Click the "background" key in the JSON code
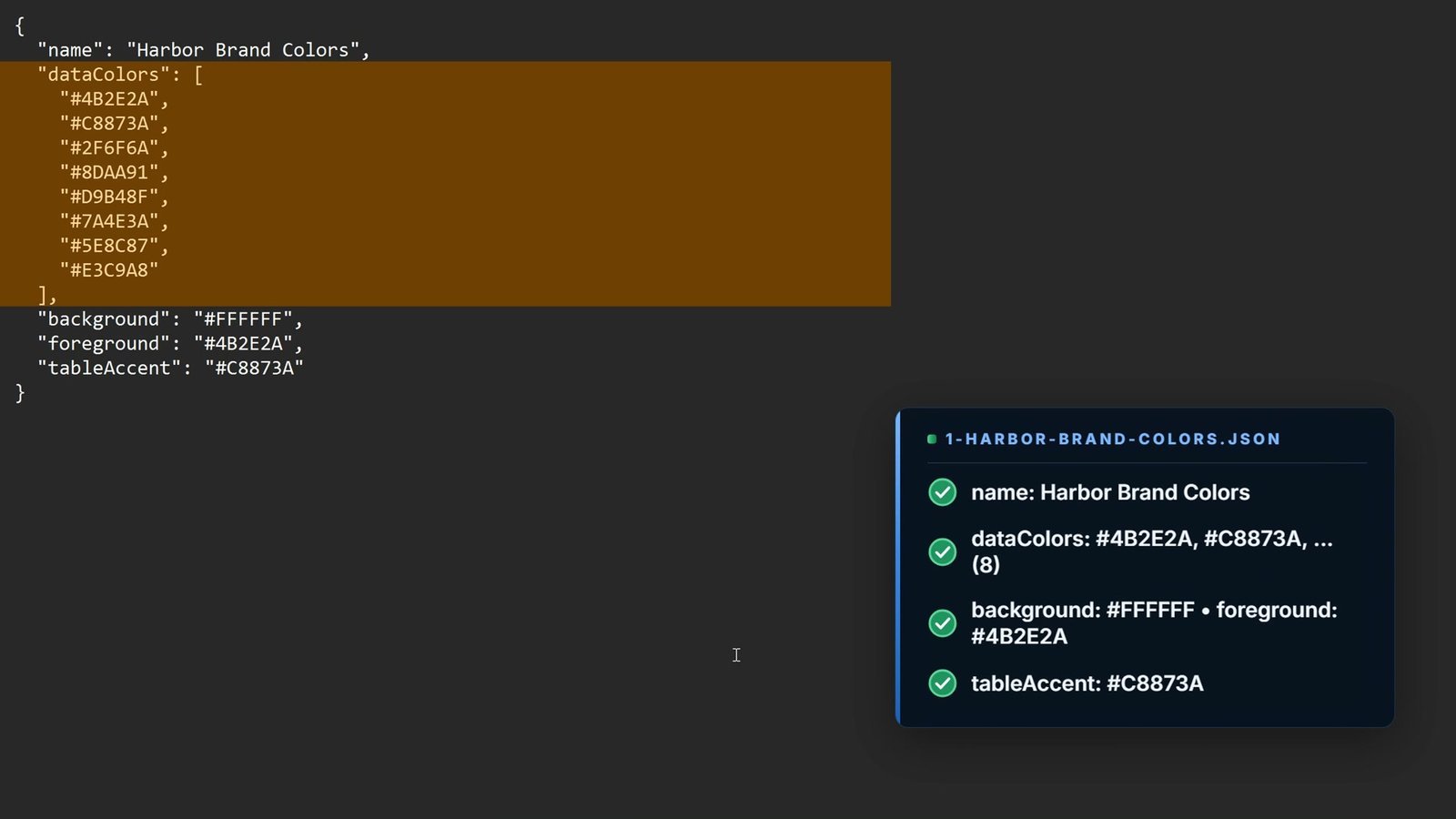The width and height of the screenshot is (1456, 819). (104, 319)
